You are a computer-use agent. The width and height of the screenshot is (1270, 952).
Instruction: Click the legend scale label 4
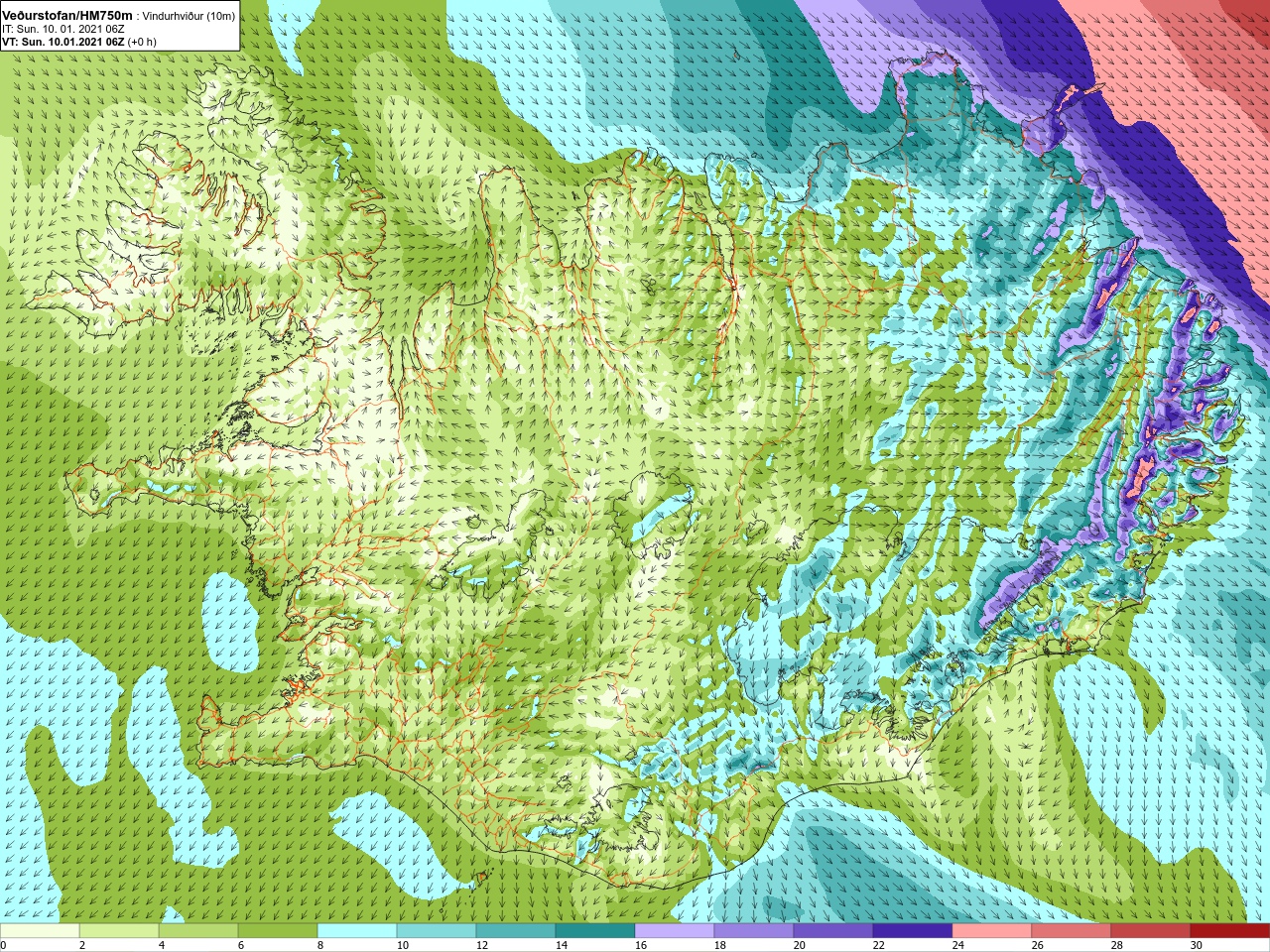(x=163, y=945)
